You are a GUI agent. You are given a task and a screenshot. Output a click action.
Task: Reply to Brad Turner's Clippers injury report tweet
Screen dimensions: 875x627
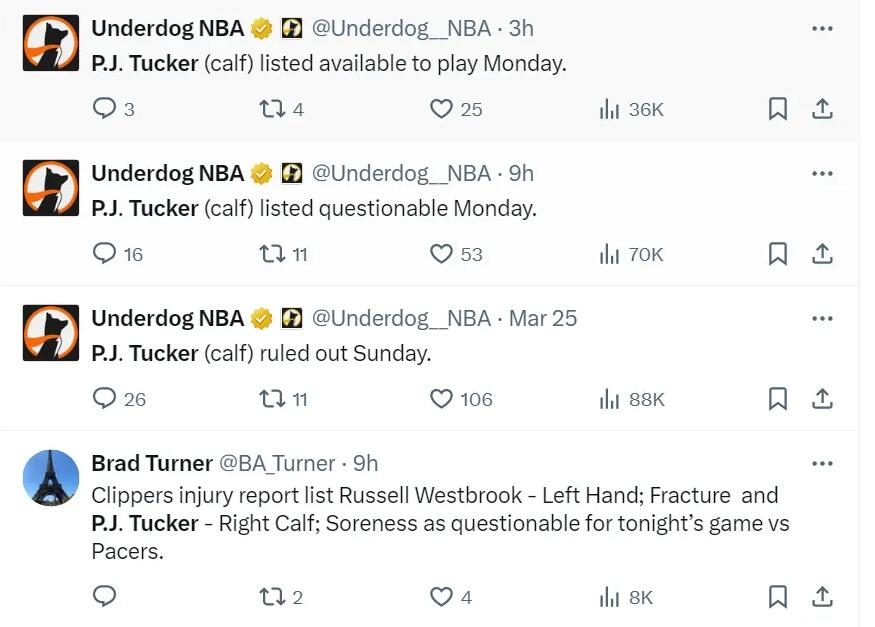[104, 597]
